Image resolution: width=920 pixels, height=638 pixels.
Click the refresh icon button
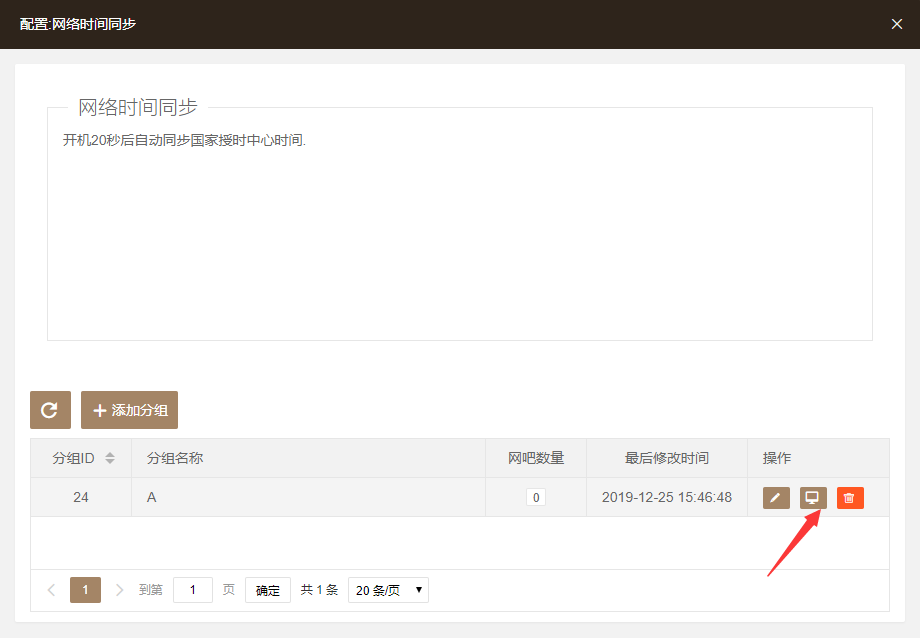[x=50, y=410]
